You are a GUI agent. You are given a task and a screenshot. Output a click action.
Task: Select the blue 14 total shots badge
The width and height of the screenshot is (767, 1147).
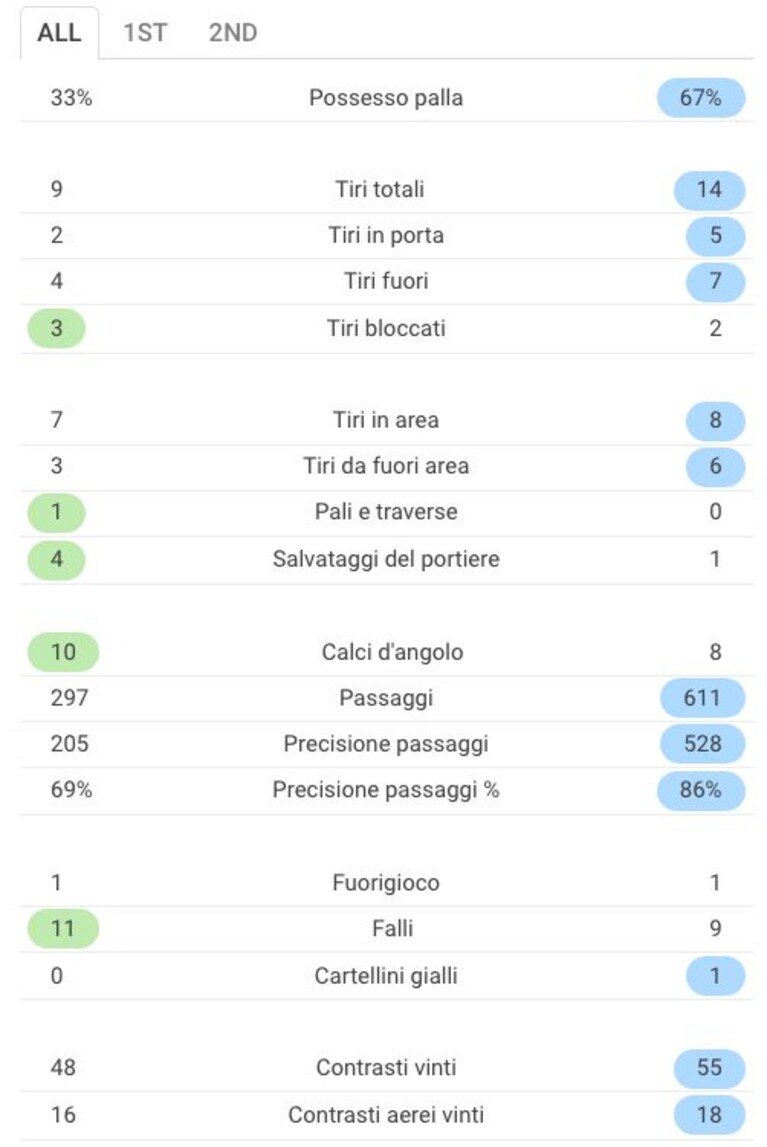(x=709, y=190)
